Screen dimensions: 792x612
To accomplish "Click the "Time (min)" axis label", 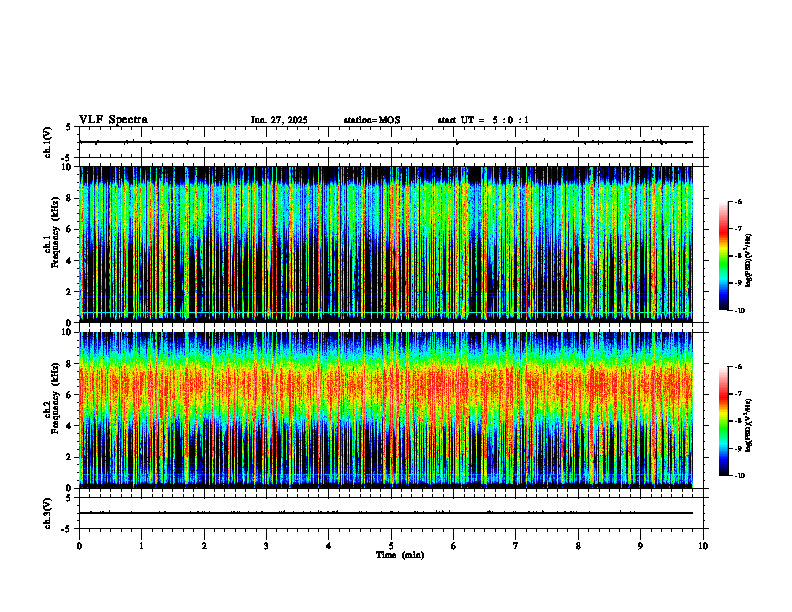I will 400,555.
